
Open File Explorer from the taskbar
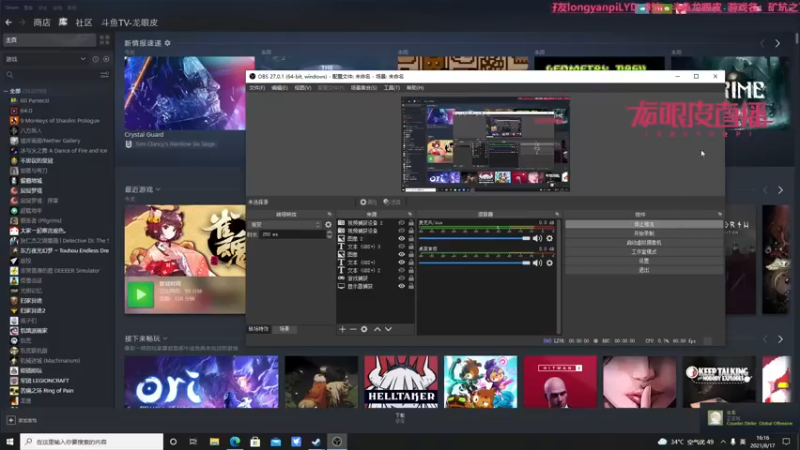tap(214, 441)
